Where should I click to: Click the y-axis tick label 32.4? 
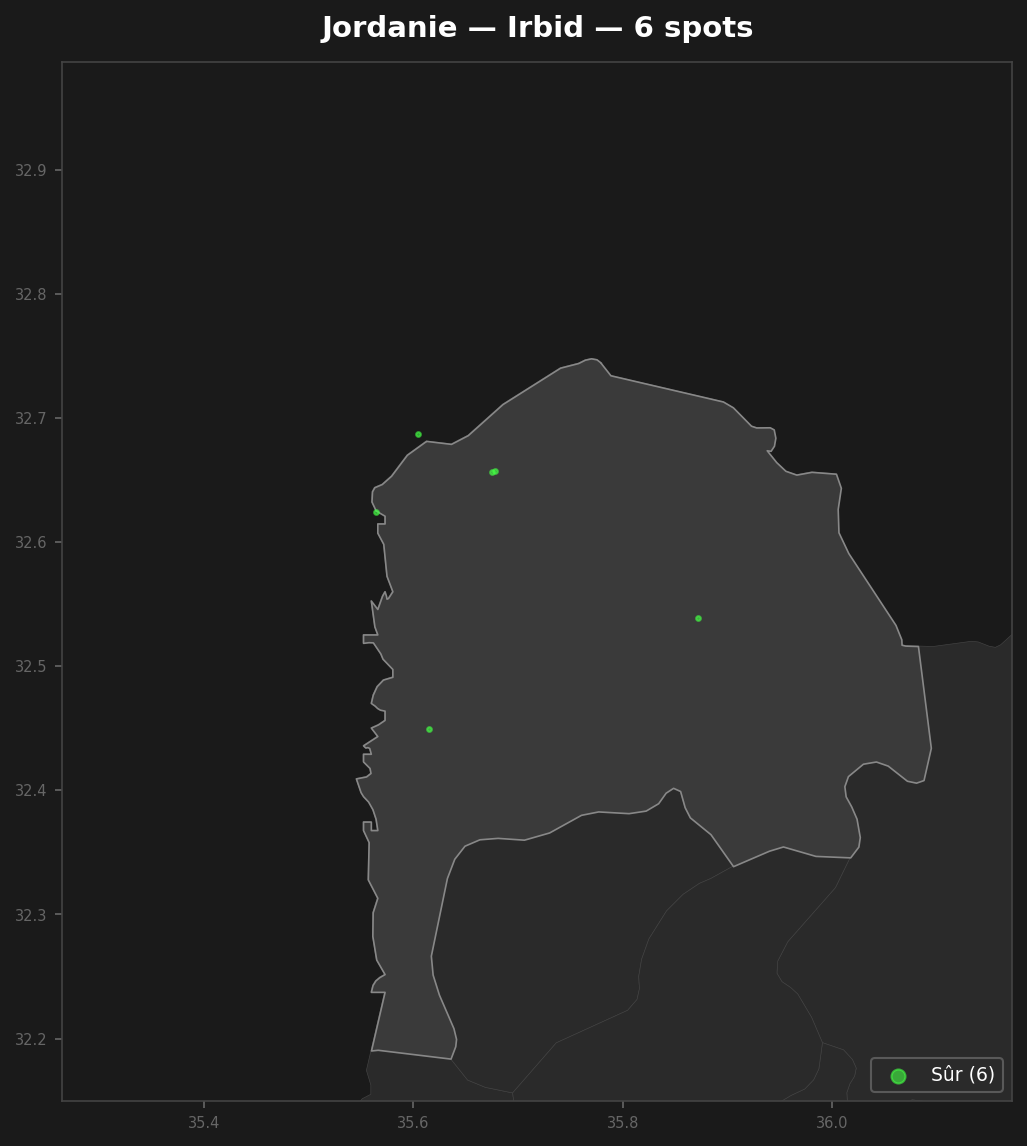tap(30, 791)
